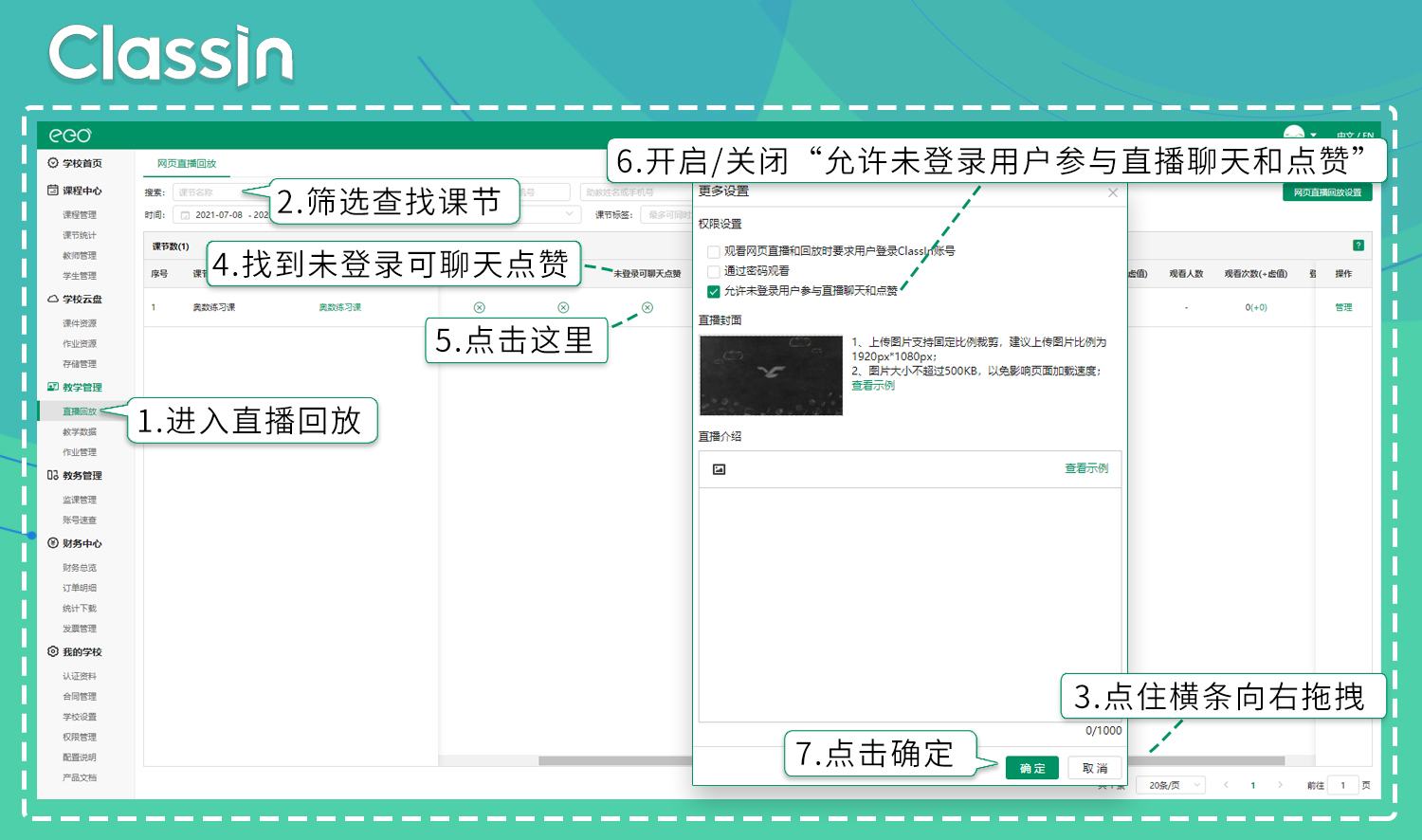Open 发票管理 in the sidebar
The image size is (1422, 840).
click(80, 629)
